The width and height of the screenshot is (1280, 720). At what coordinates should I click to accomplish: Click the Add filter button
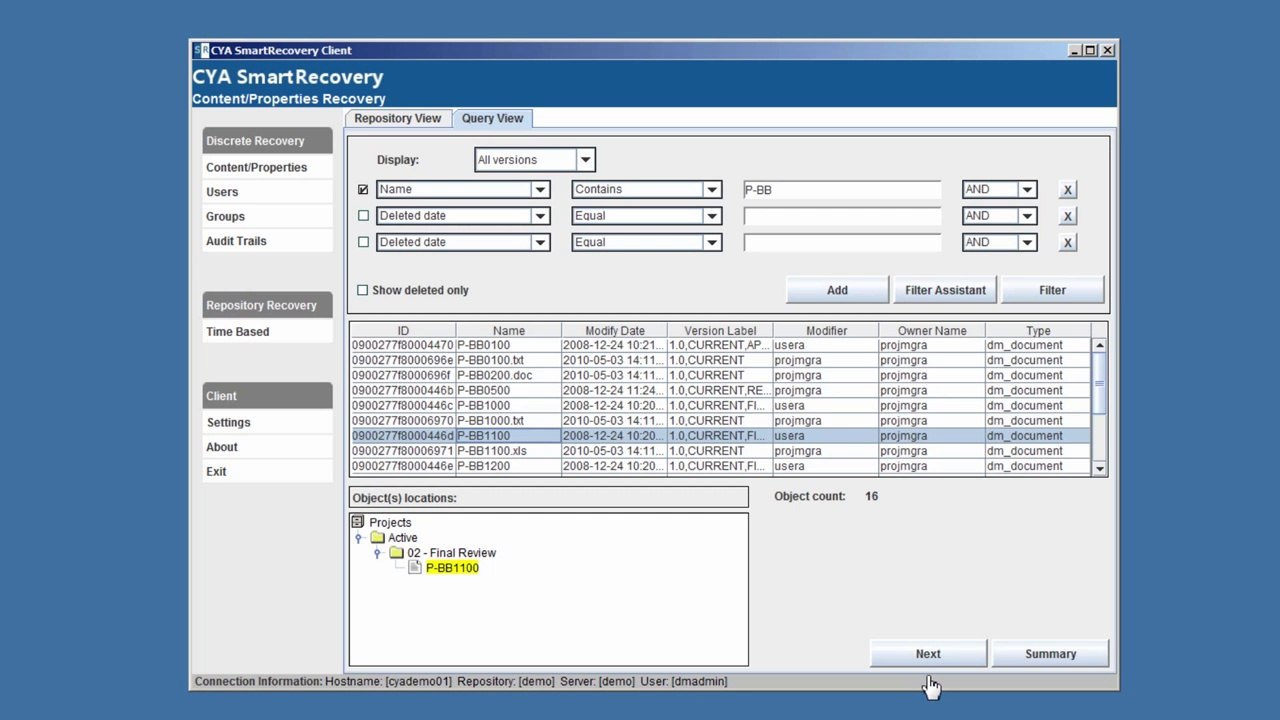837,290
